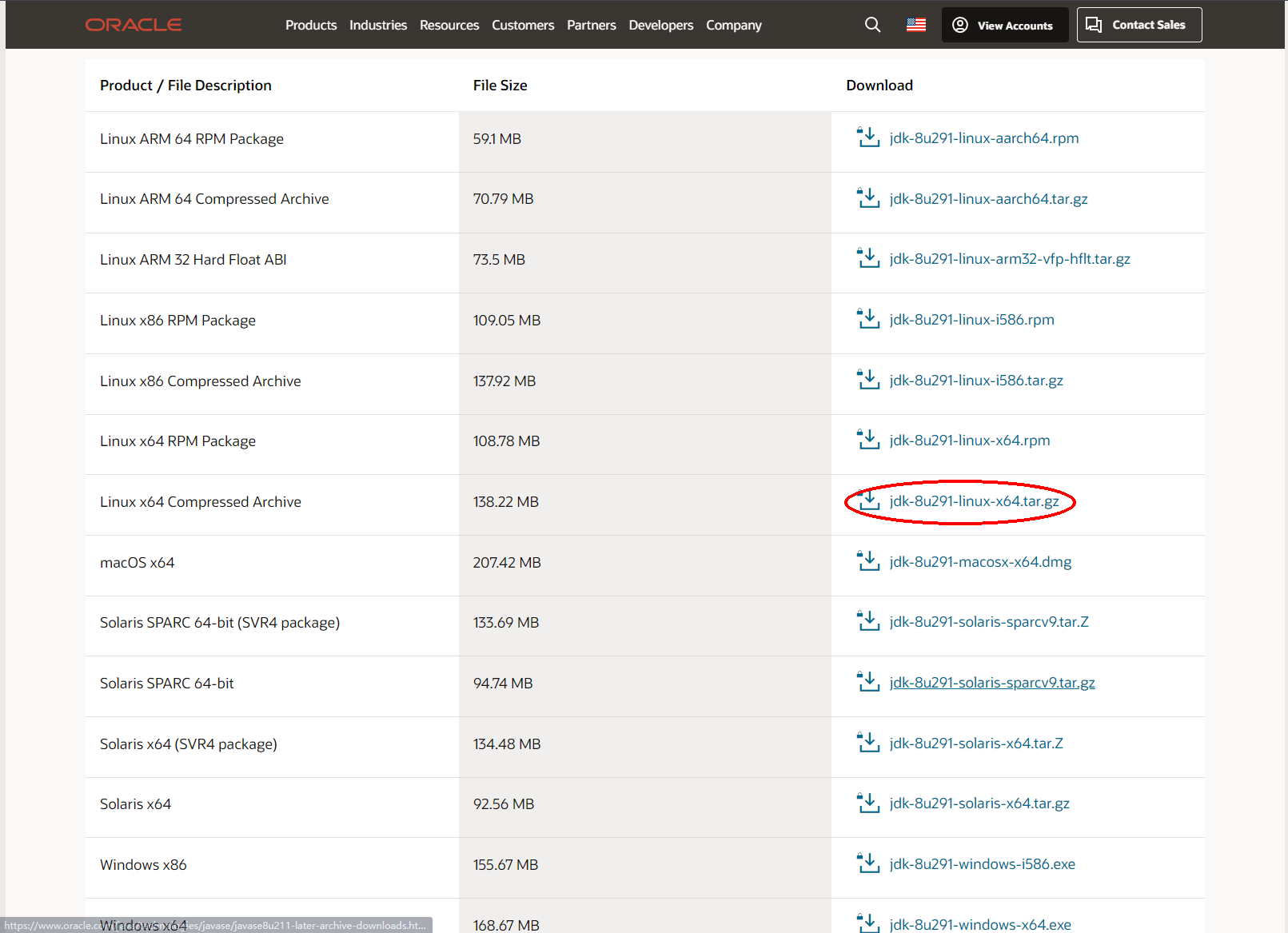Screen dimensions: 1288x933
Task: Click the search magnifier icon
Action: tap(872, 25)
